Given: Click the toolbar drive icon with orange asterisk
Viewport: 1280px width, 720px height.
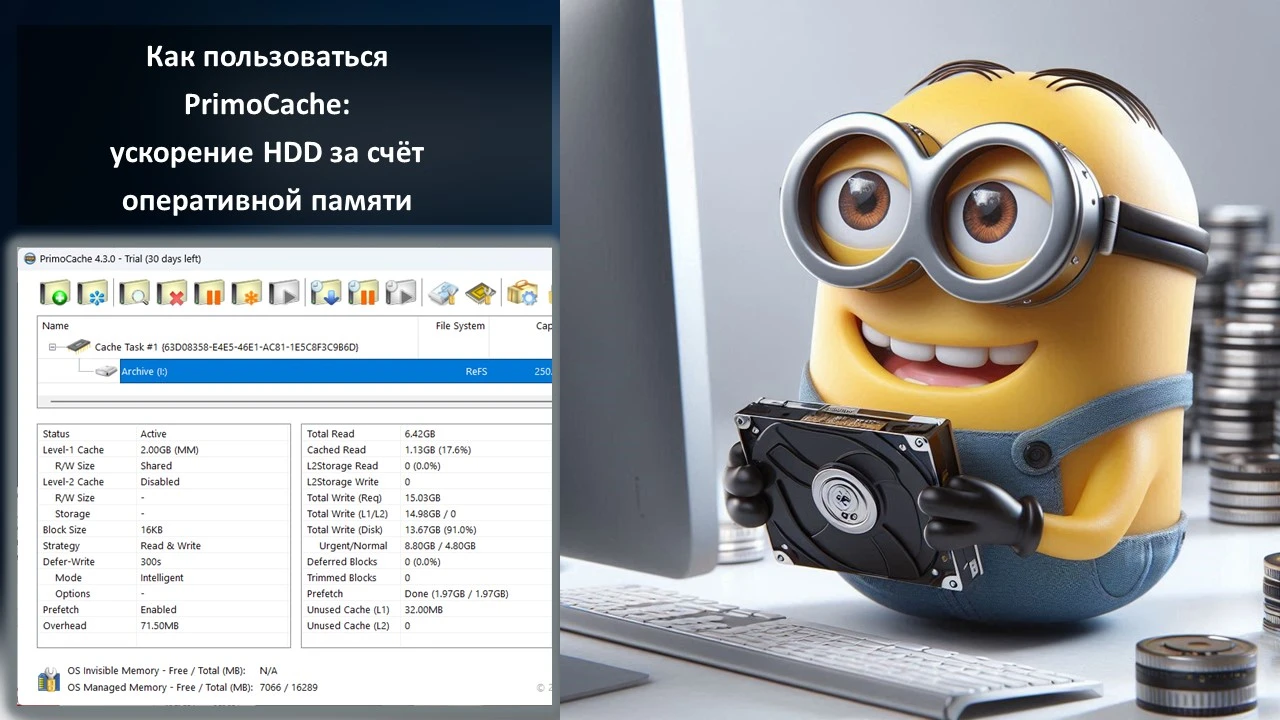Looking at the screenshot, I should 247,292.
